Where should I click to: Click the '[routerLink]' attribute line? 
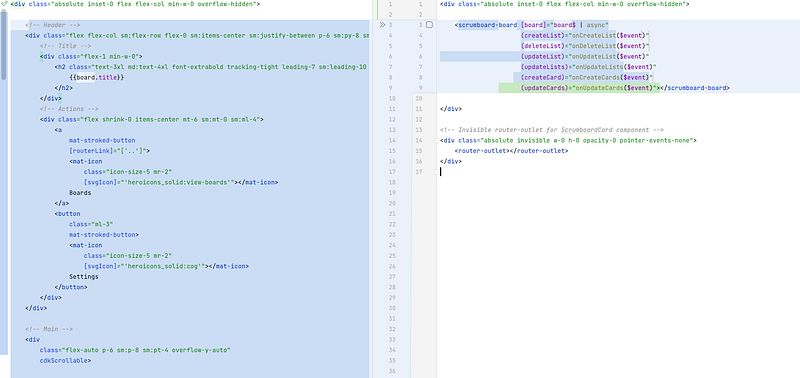(x=109, y=150)
